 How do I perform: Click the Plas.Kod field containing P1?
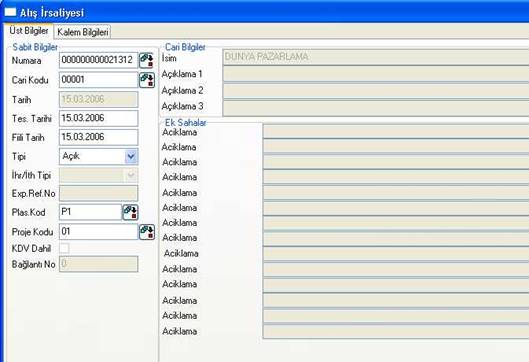[x=90, y=212]
